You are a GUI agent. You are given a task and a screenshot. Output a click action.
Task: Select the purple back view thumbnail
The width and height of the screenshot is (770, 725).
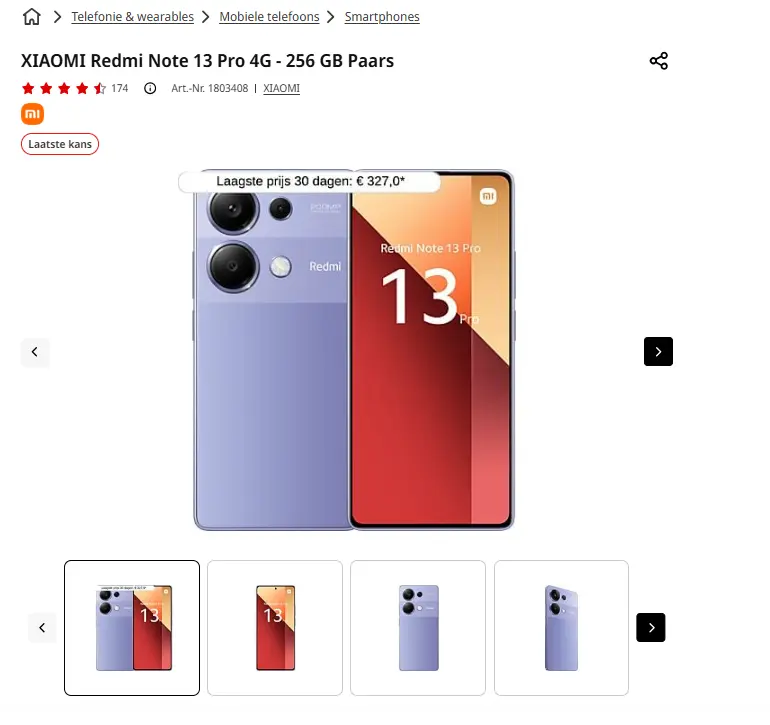(x=418, y=628)
